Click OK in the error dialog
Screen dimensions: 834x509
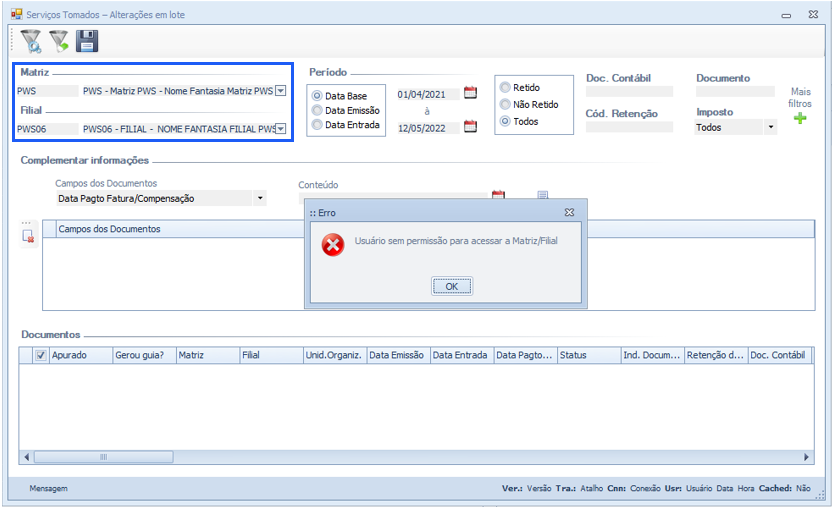[452, 286]
